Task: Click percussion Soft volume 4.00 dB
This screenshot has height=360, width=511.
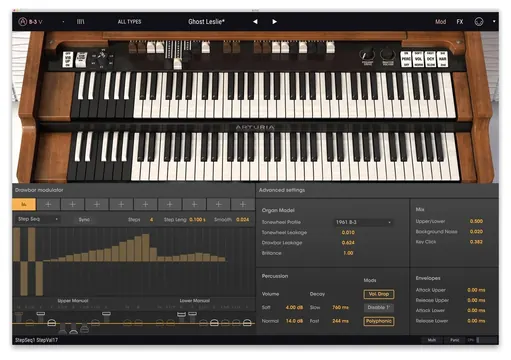Action: pyautogui.click(x=294, y=307)
